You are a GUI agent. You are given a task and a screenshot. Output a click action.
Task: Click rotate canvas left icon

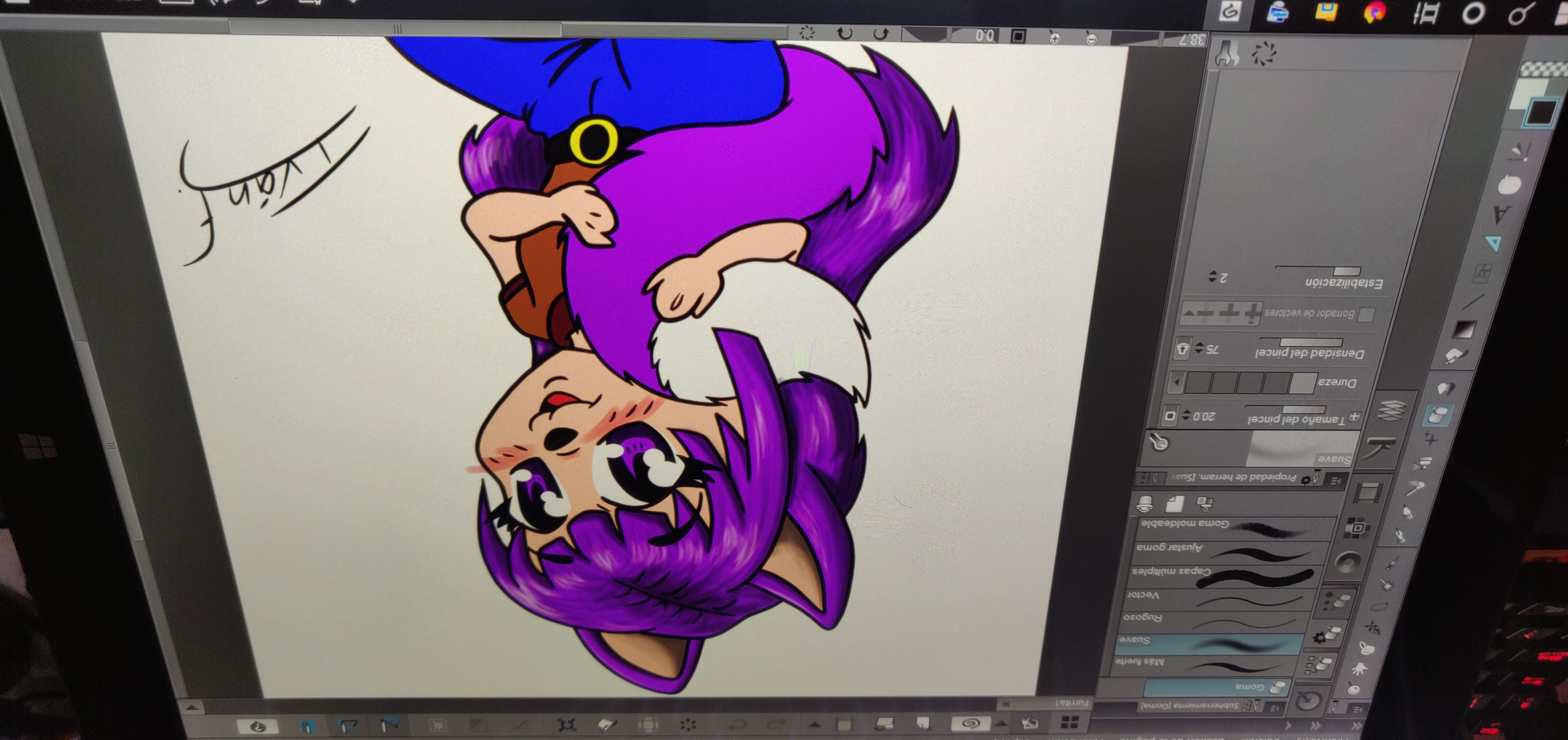coord(881,33)
